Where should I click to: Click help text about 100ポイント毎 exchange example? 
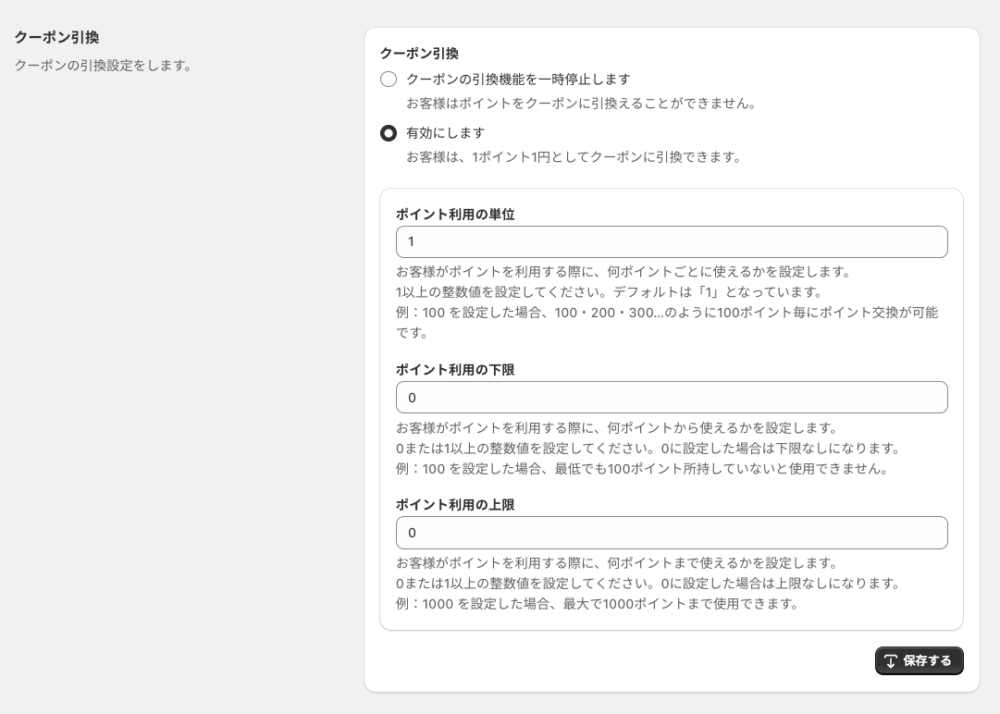(x=666, y=312)
